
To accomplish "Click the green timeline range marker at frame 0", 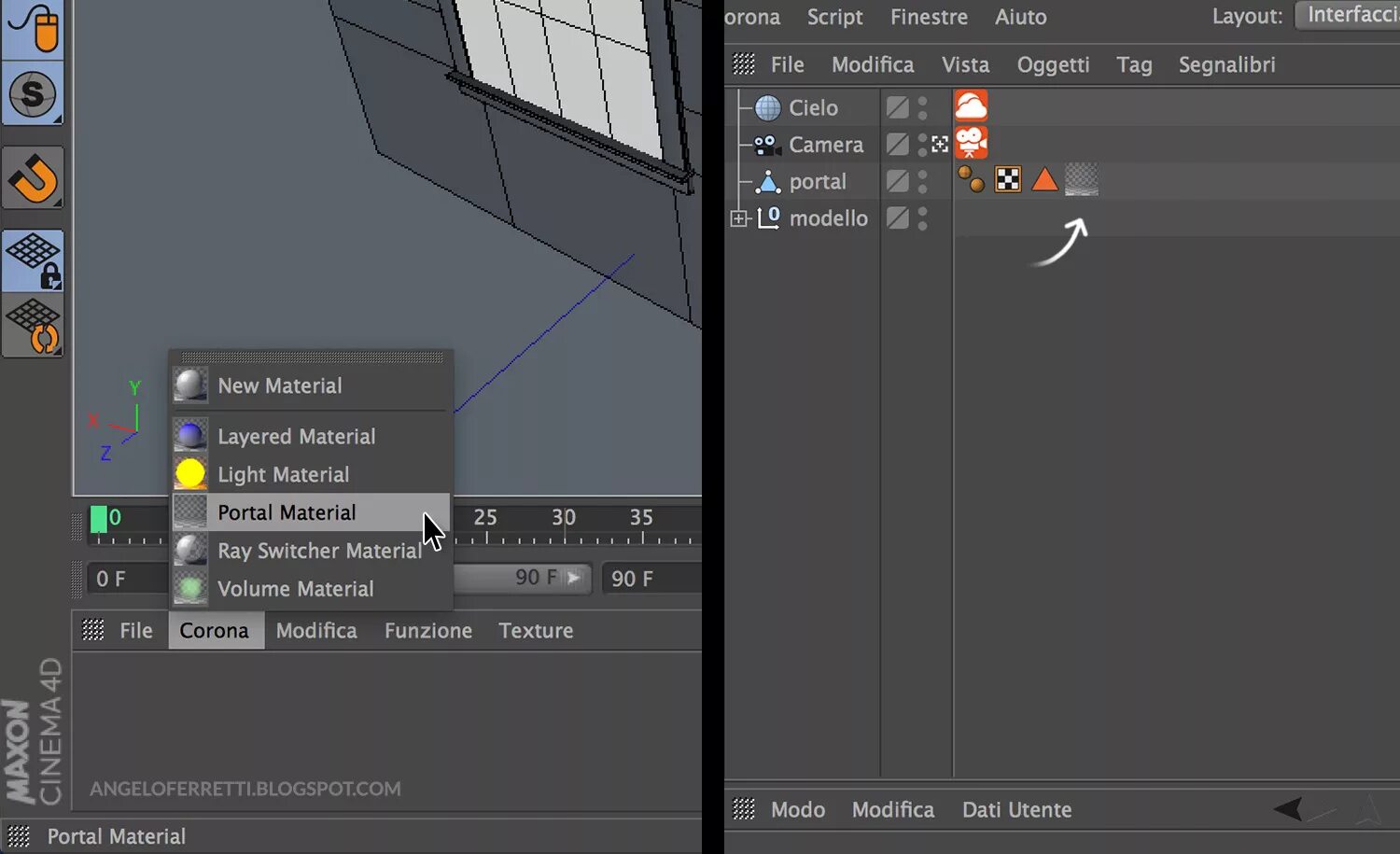I will [x=100, y=519].
